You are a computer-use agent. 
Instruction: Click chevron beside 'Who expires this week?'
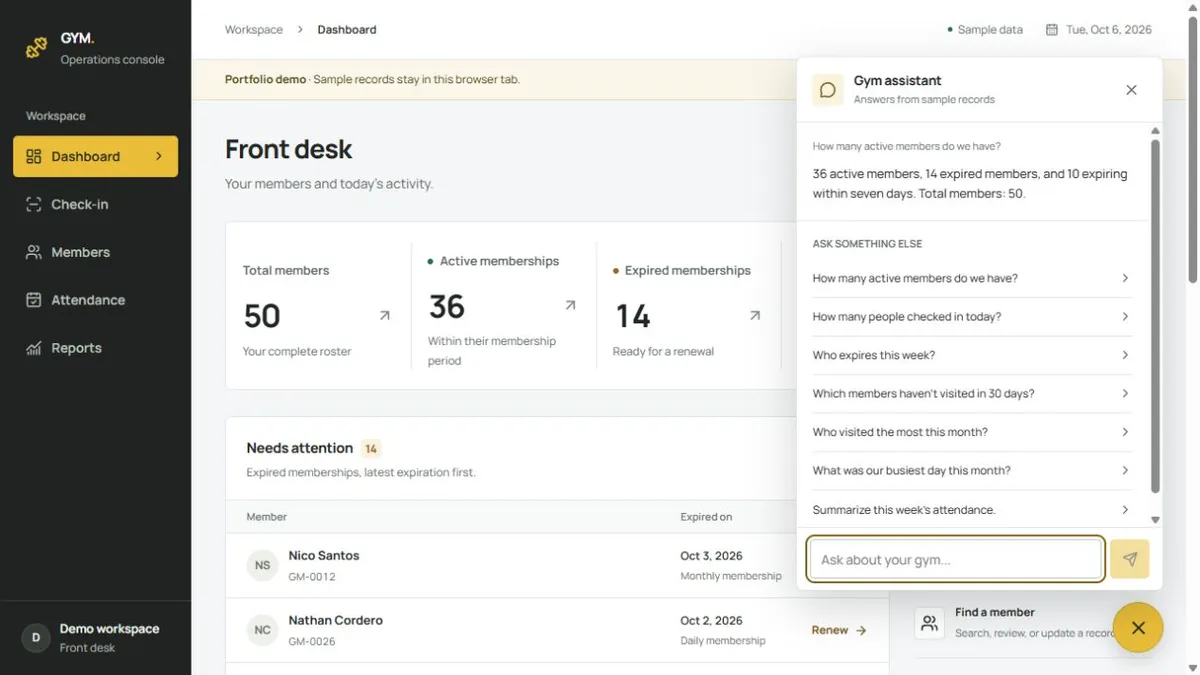tap(1125, 355)
